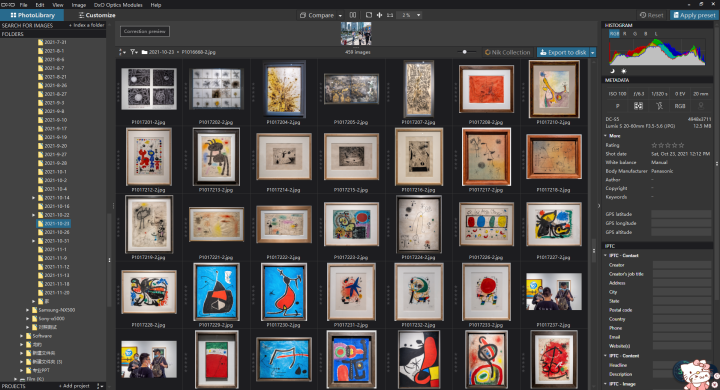Open the DxO Optics Modules menu
720x390 pixels.
pyautogui.click(x=118, y=5)
